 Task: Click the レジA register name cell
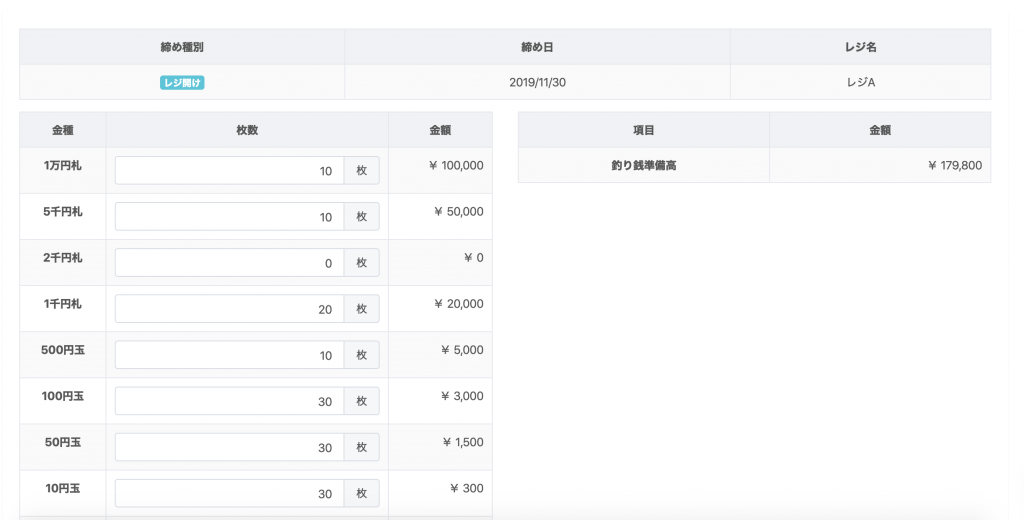click(x=860, y=82)
